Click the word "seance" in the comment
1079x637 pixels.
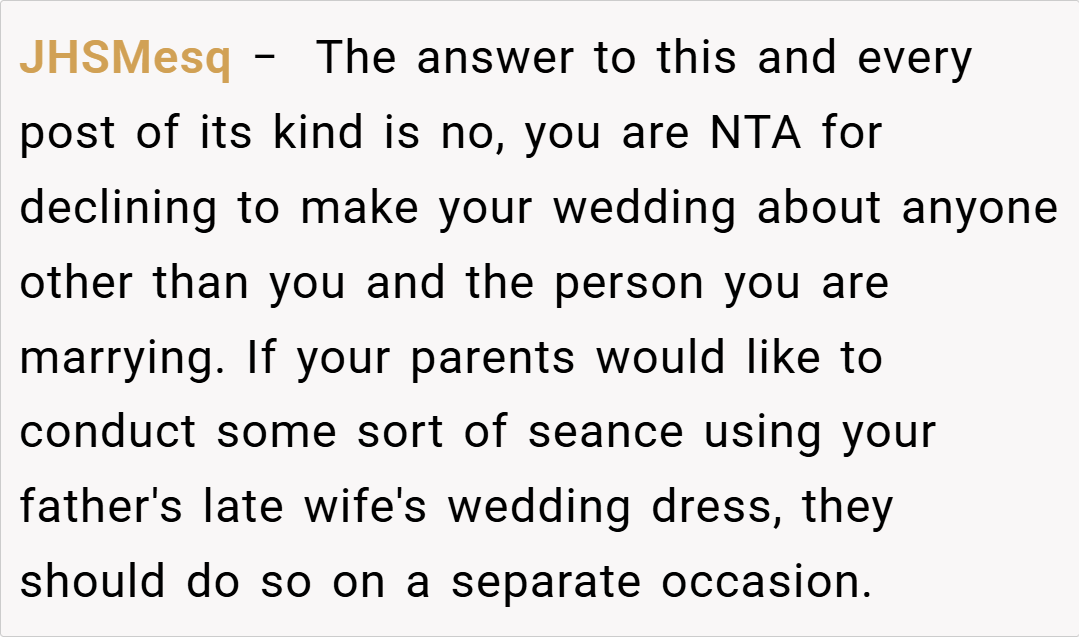point(606,433)
